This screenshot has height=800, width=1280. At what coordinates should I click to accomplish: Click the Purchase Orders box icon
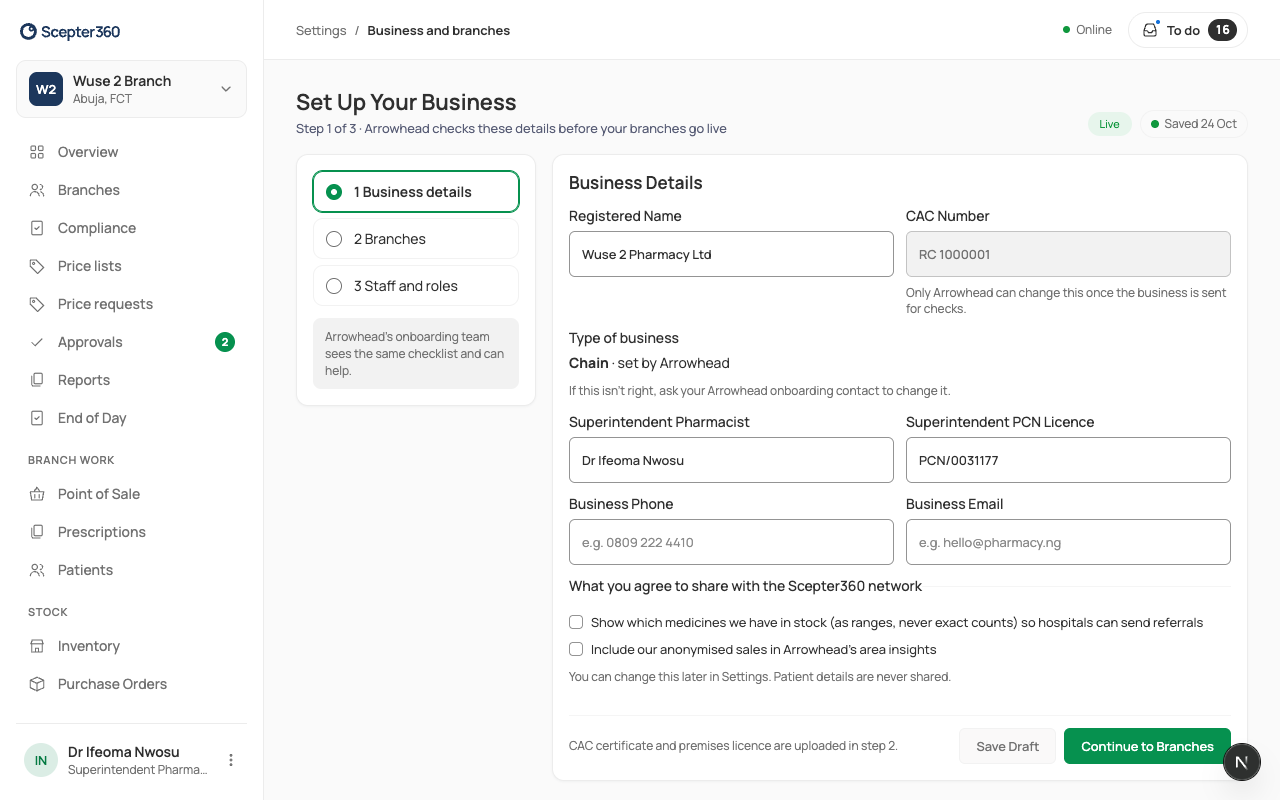click(x=37, y=684)
